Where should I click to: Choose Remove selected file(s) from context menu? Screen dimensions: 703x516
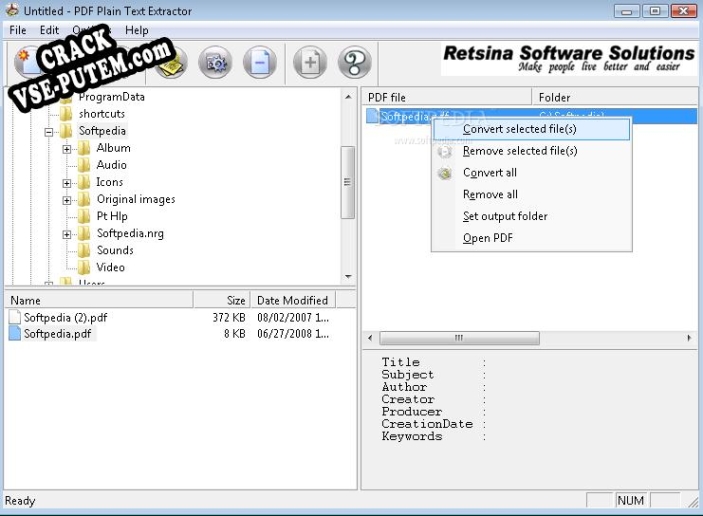(531, 151)
